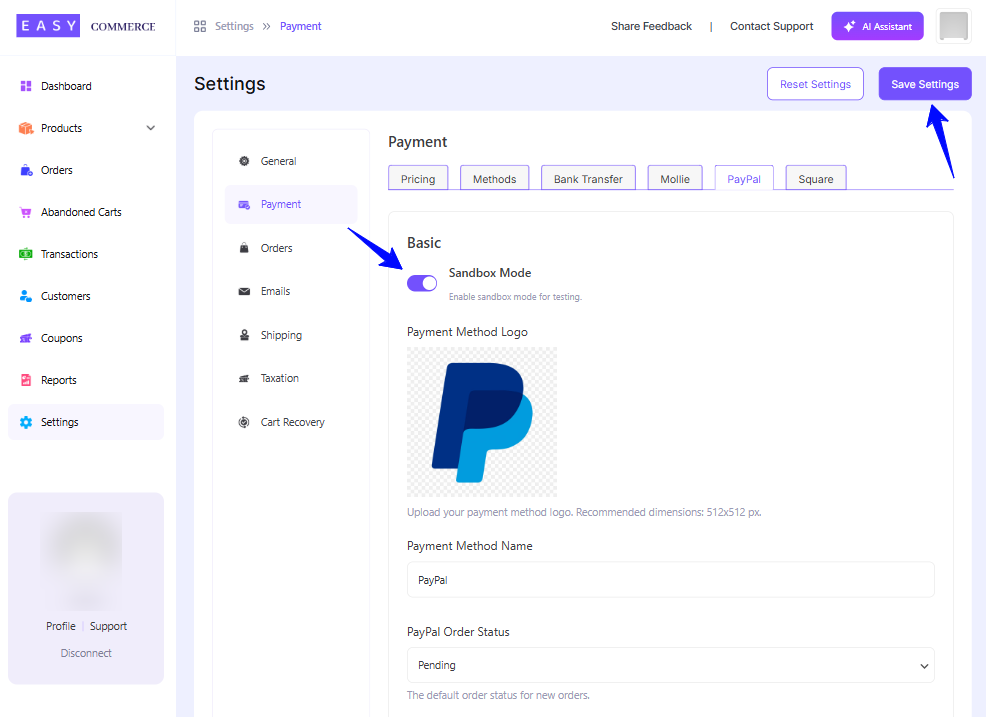This screenshot has width=986, height=717.
Task: Click the Cart Recovery target icon
Action: tap(244, 422)
